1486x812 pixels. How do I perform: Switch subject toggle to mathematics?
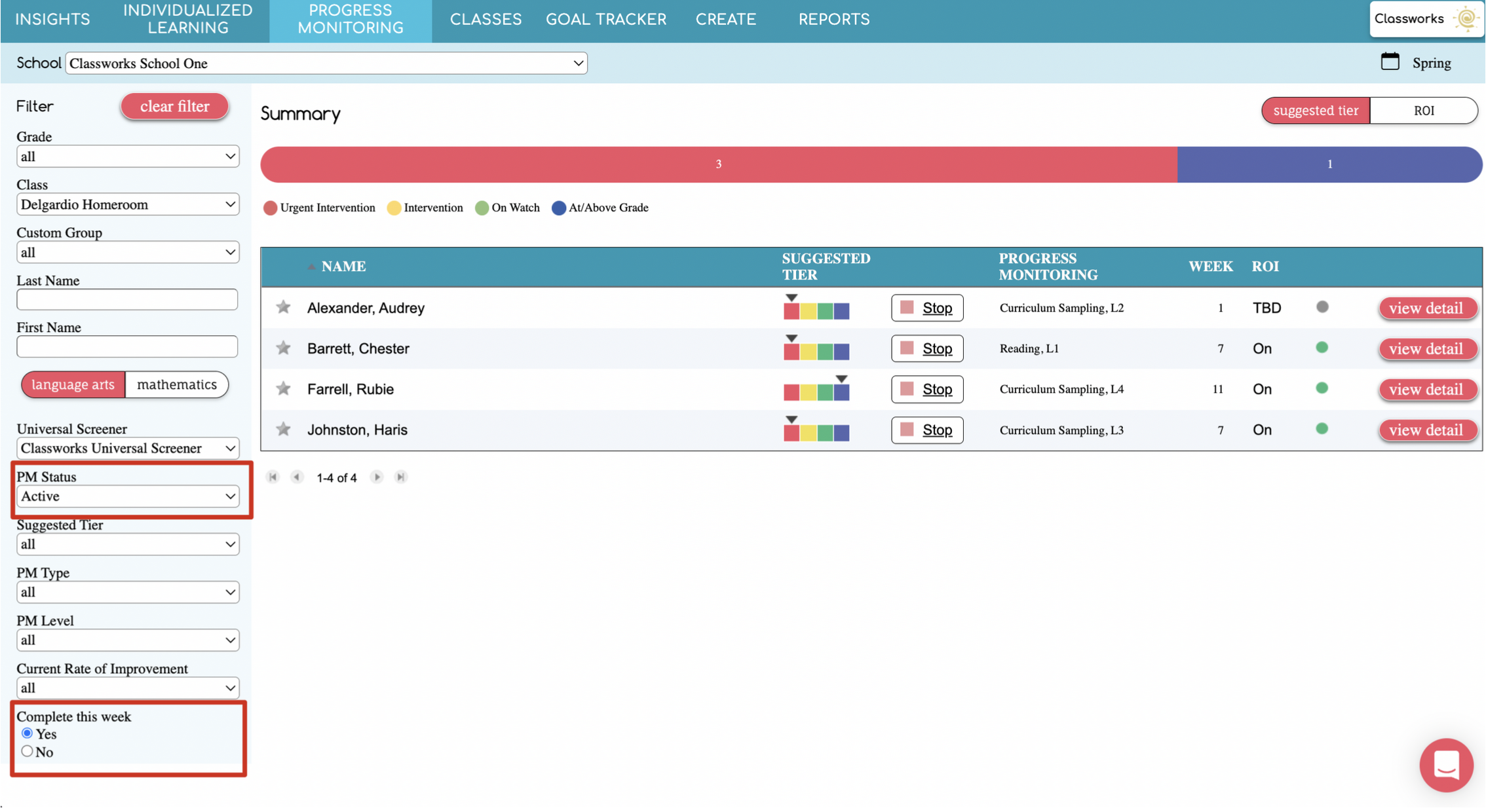[x=176, y=384]
